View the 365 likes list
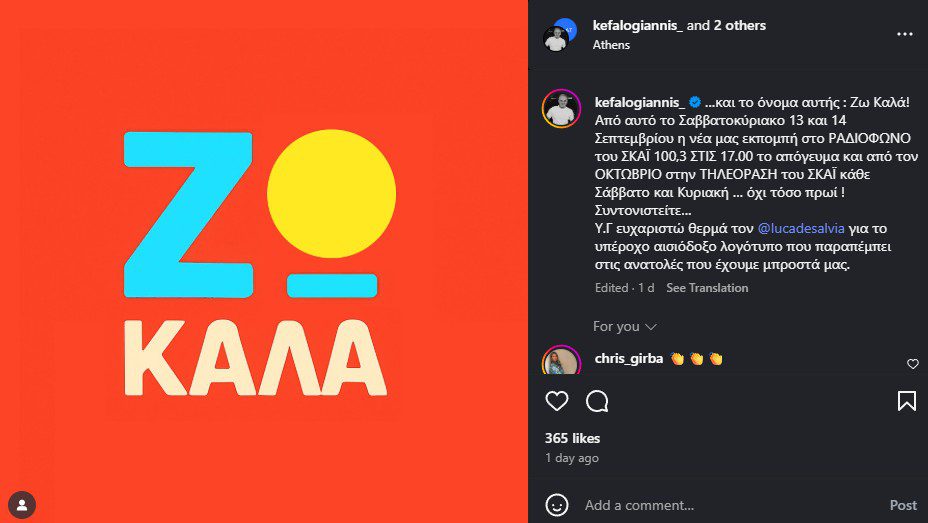Screen dimensions: 928x523 tap(572, 438)
